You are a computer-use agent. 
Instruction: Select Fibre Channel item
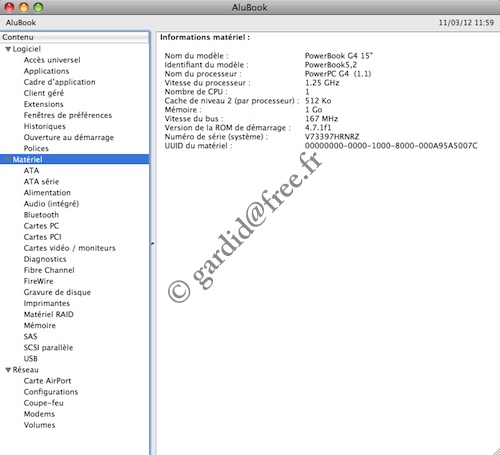click(x=49, y=270)
